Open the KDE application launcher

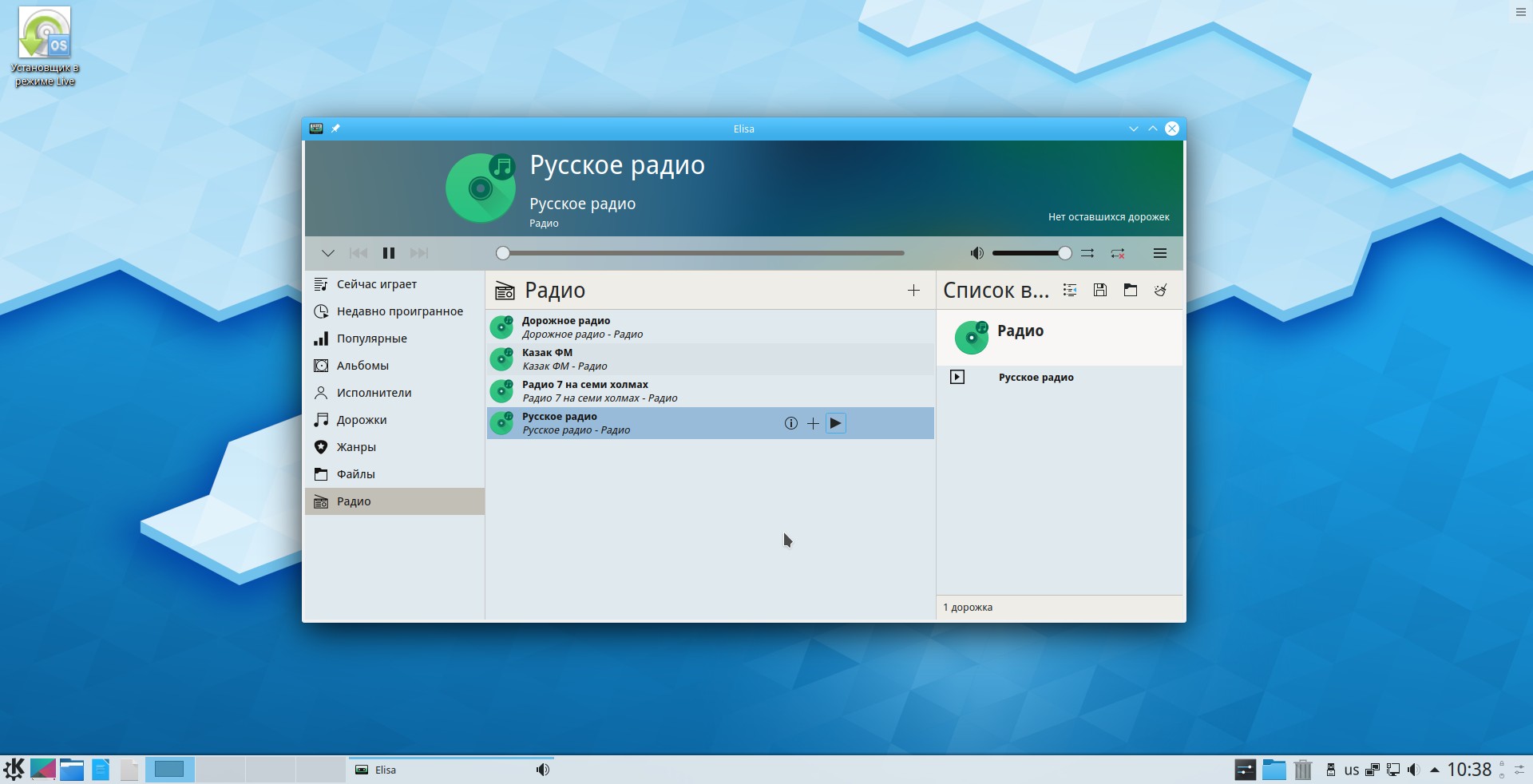(x=14, y=770)
